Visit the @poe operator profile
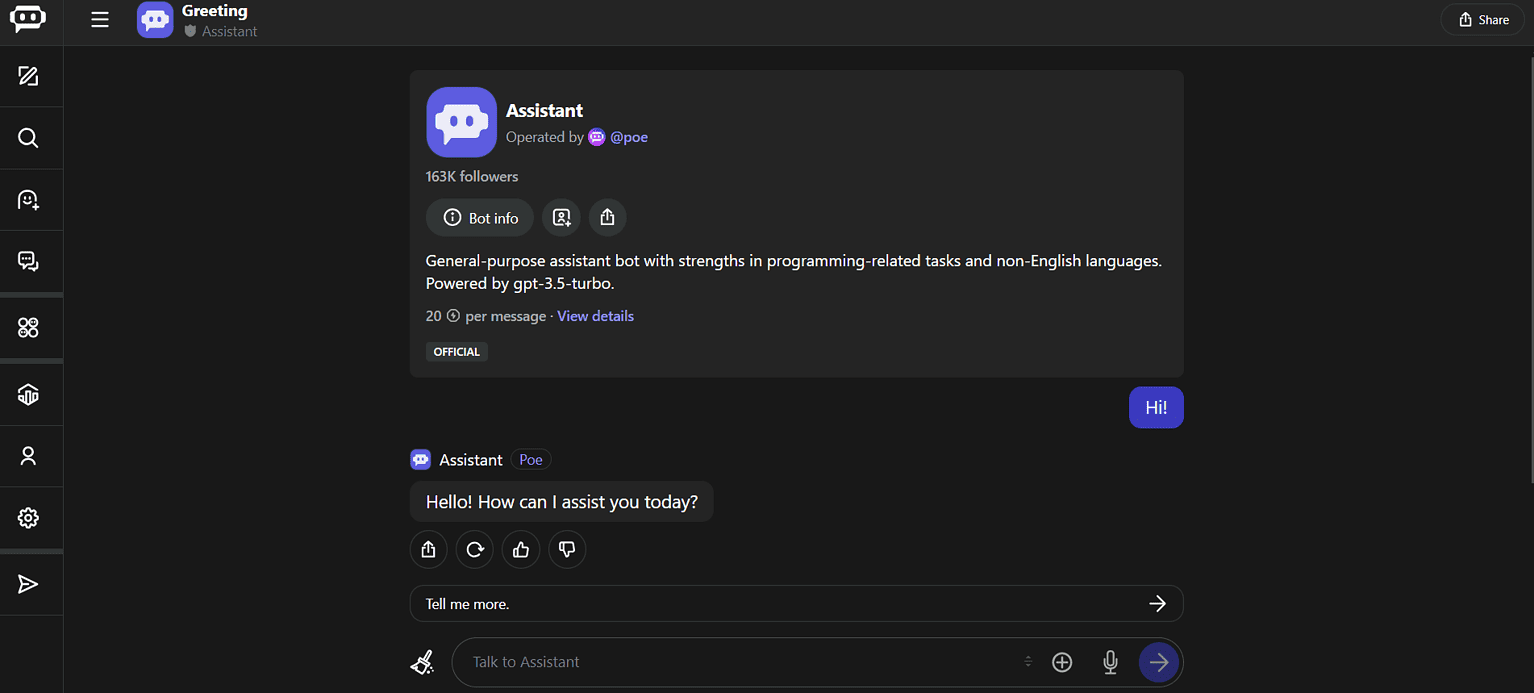Screen dimensions: 1534x693 coord(629,137)
